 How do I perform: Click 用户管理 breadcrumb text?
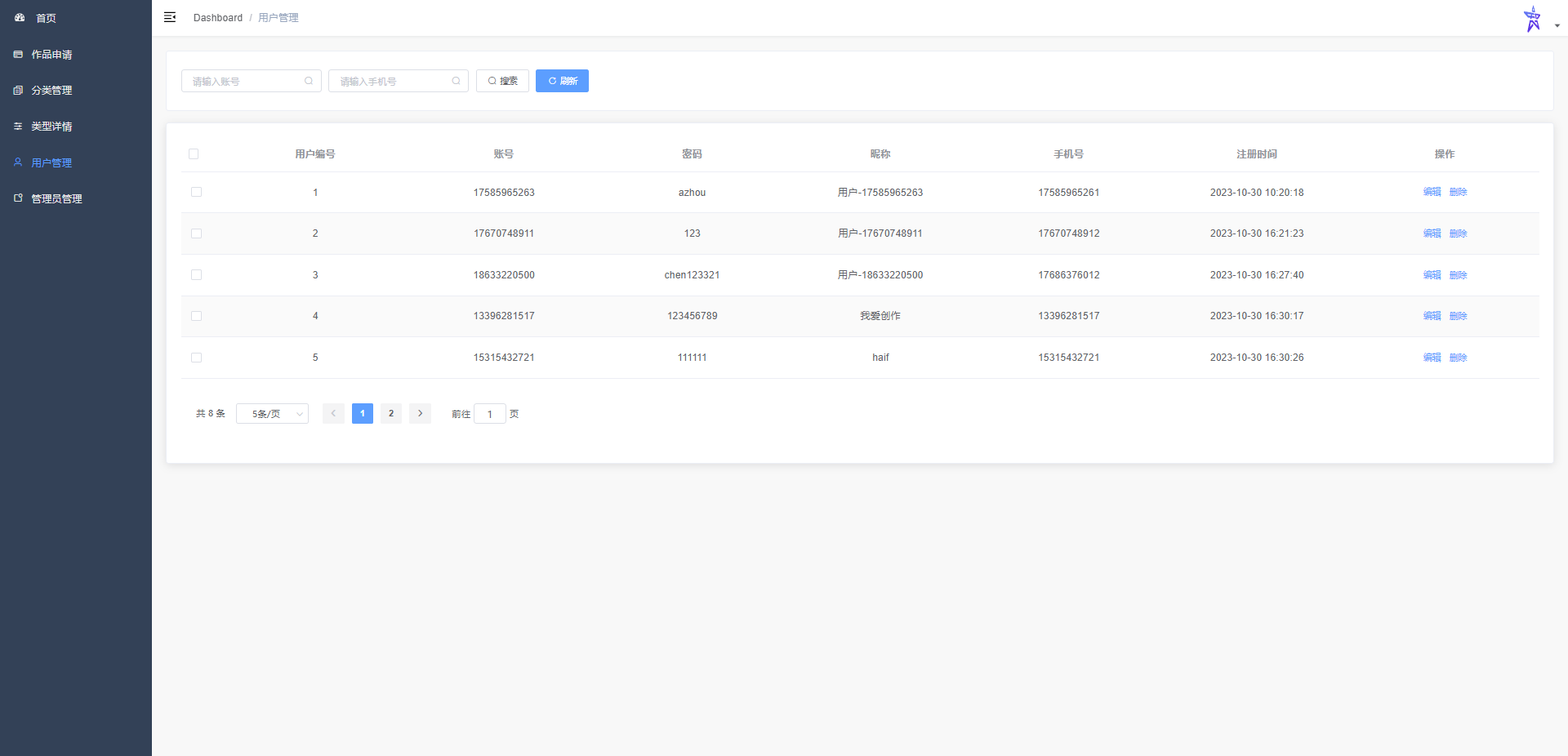[x=278, y=18]
